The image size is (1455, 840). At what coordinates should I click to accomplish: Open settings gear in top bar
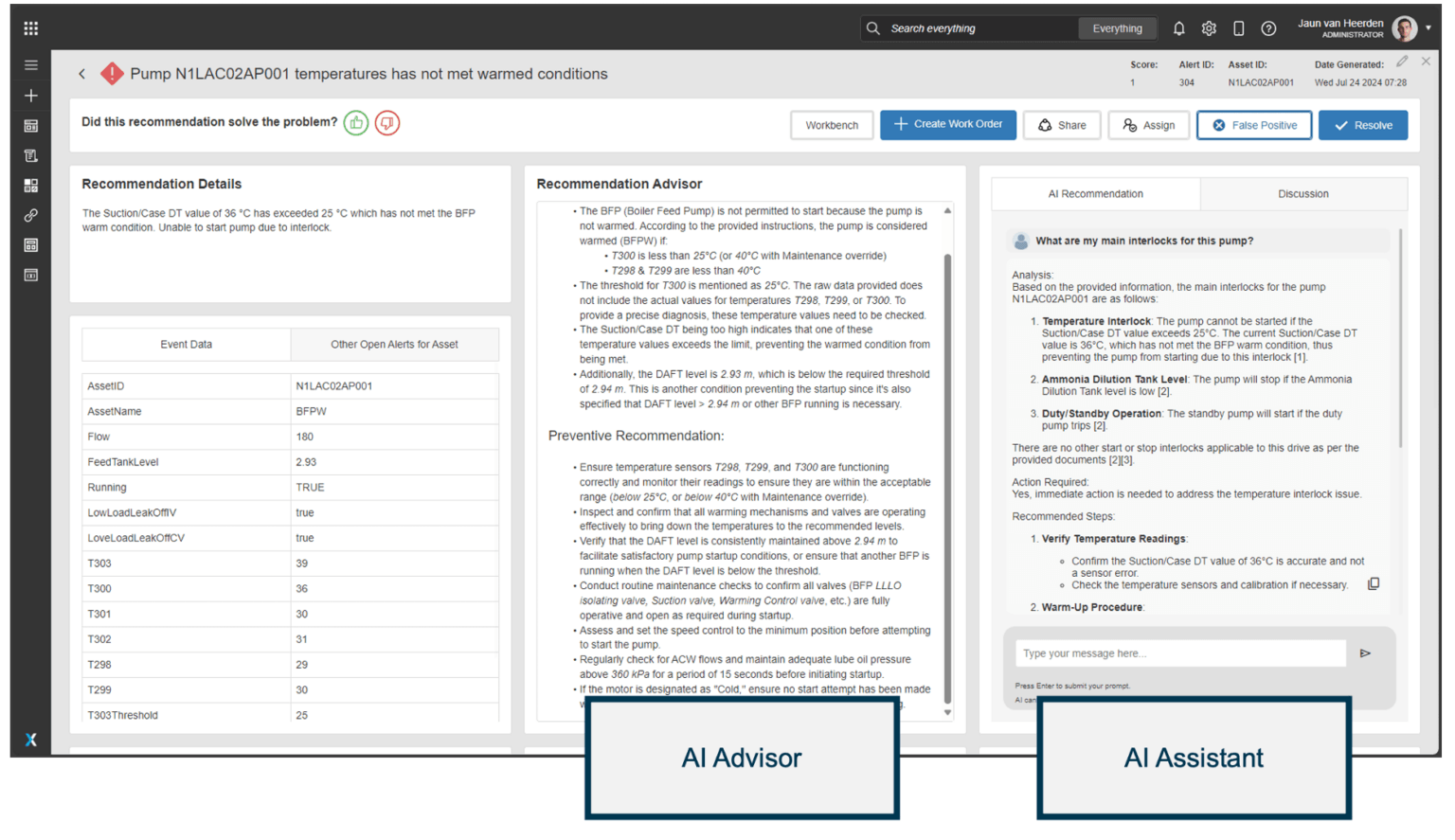pyautogui.click(x=1209, y=28)
